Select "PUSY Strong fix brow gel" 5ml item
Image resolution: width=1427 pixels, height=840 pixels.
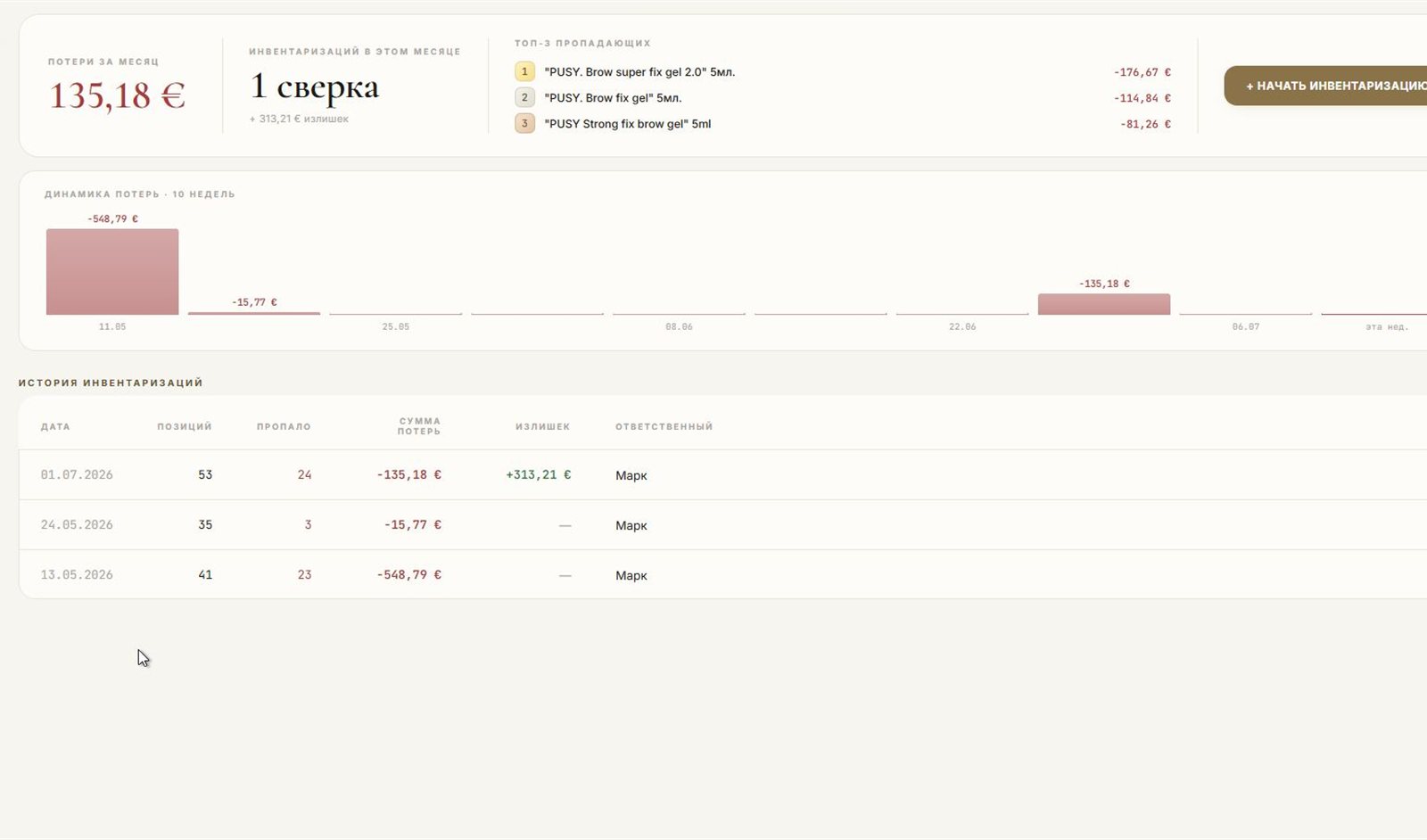pyautogui.click(x=628, y=124)
